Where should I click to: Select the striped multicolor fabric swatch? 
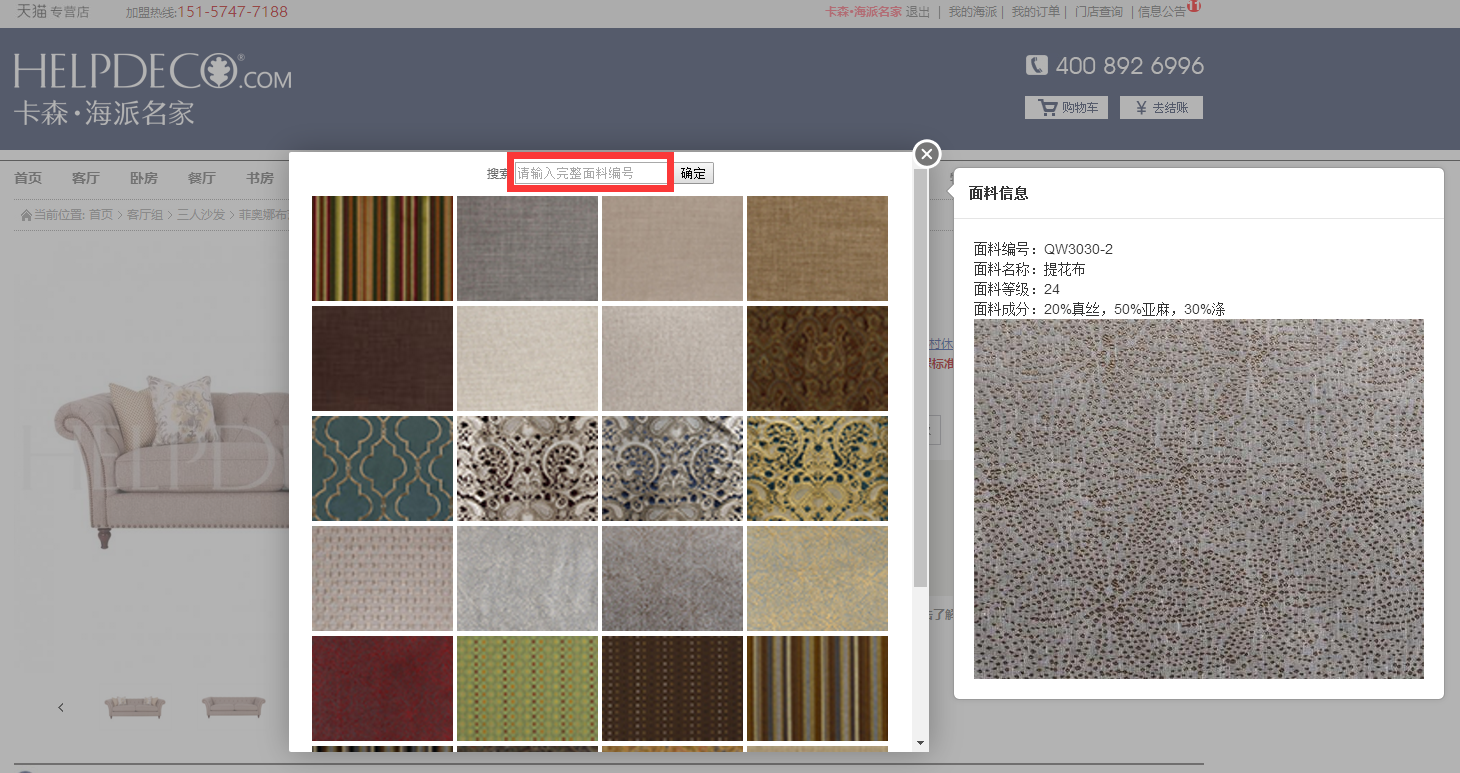click(x=382, y=248)
